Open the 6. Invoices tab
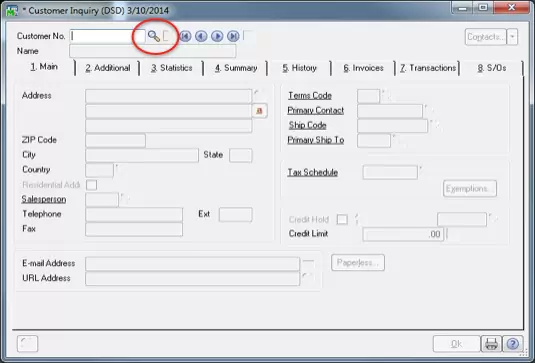The image size is (535, 363). click(x=363, y=68)
